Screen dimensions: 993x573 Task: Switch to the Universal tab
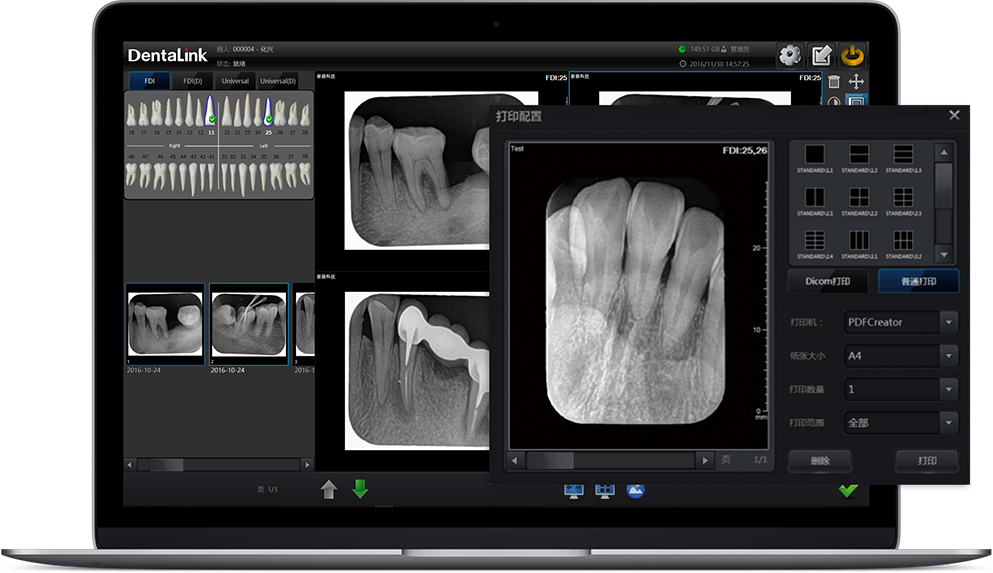coord(235,81)
